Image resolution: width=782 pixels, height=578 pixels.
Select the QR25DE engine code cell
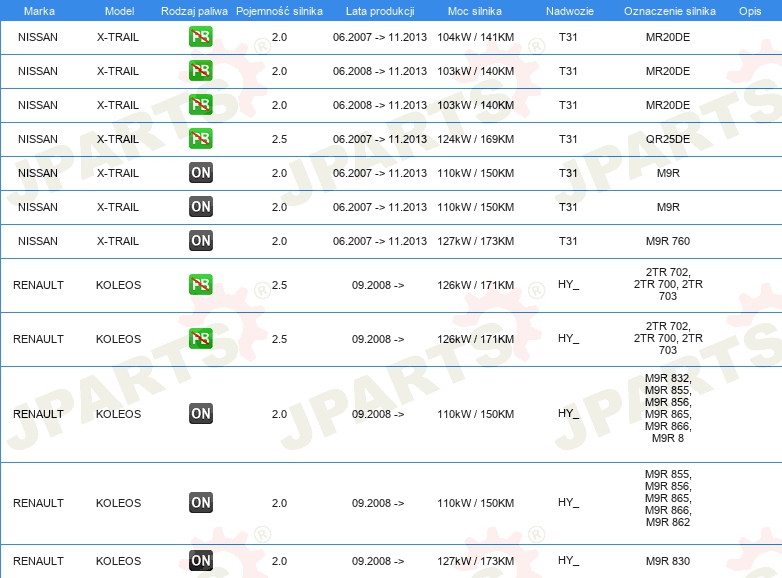(668, 139)
